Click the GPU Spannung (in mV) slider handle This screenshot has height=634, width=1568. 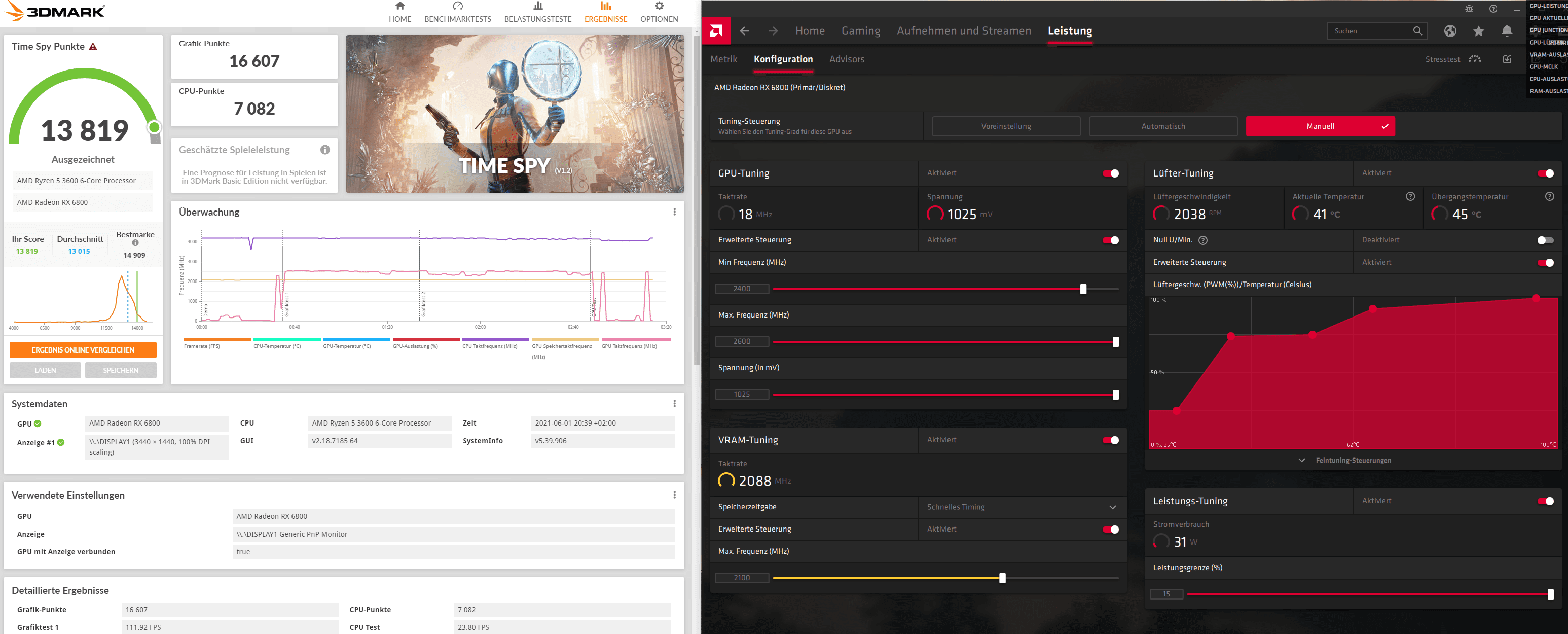pyautogui.click(x=1115, y=395)
